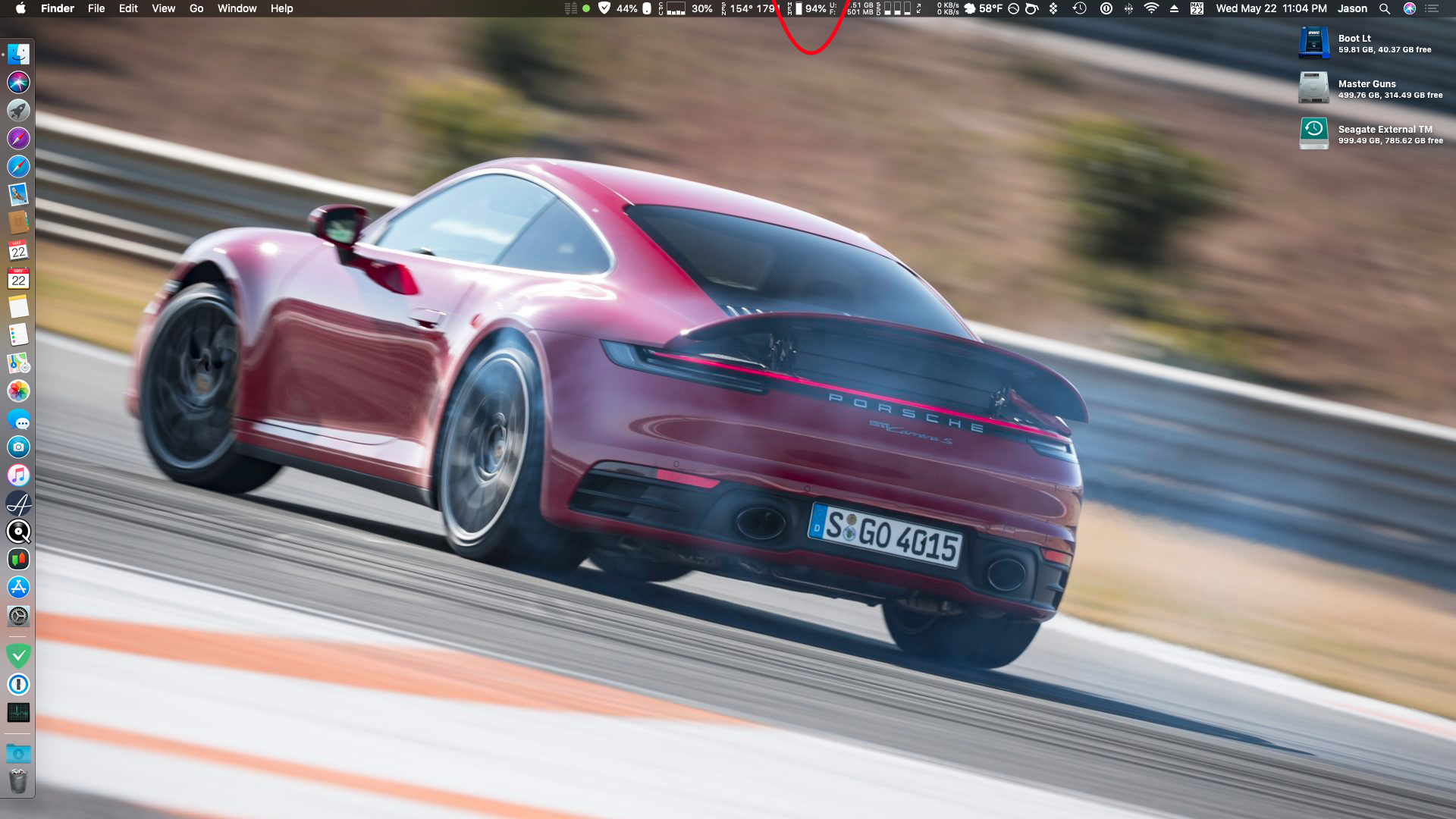Open the calendar date menu bar icon
1456x819 pixels.
pos(1197,8)
